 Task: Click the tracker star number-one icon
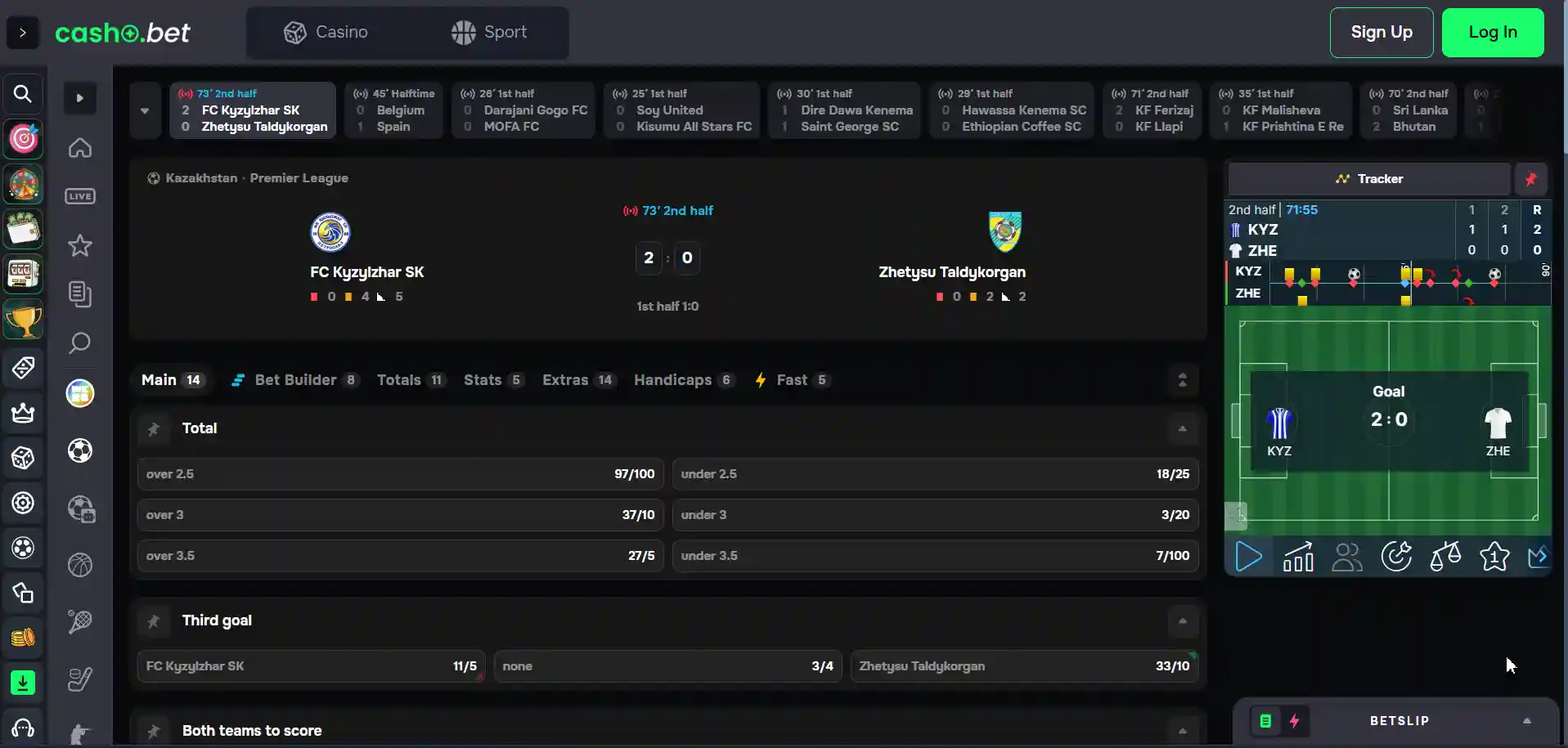pos(1494,557)
